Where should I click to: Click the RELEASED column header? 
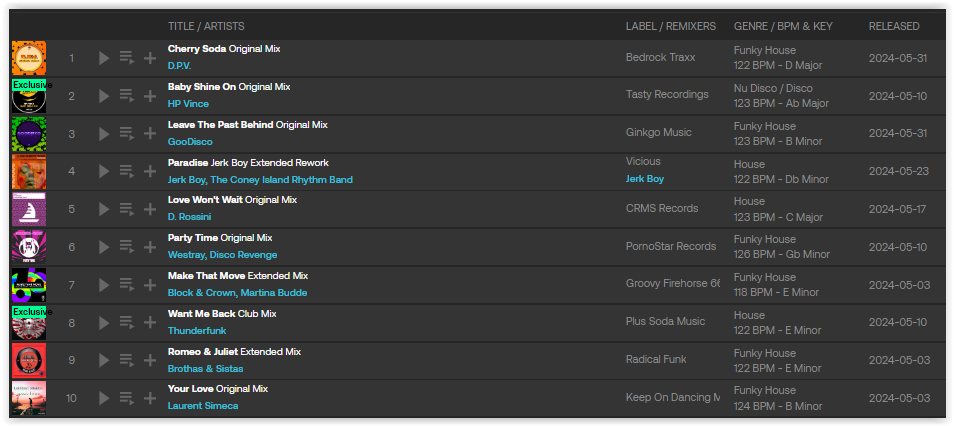click(x=894, y=26)
